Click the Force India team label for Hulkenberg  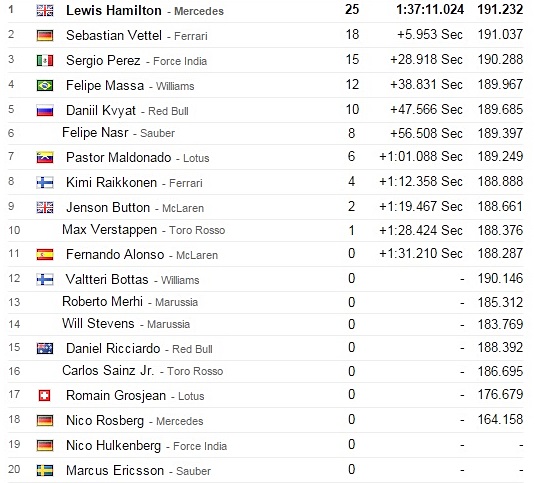tap(200, 446)
